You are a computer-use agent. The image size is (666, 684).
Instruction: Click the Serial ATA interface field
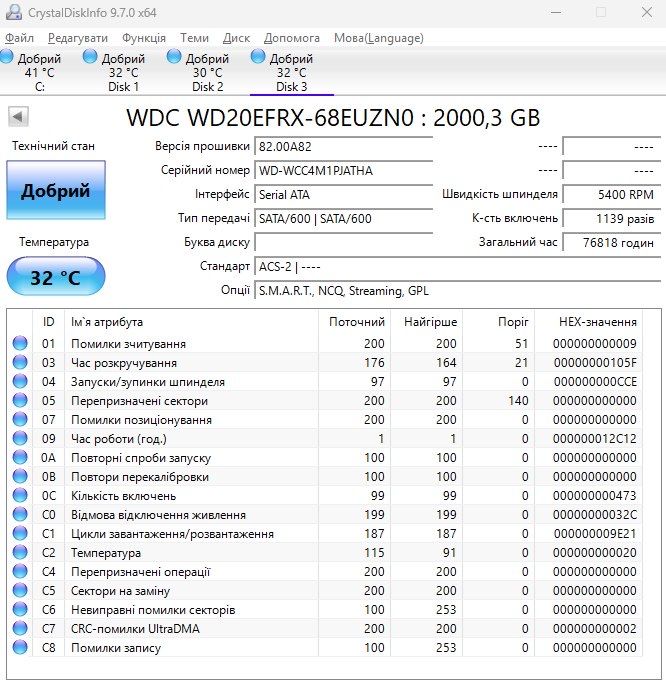(344, 194)
